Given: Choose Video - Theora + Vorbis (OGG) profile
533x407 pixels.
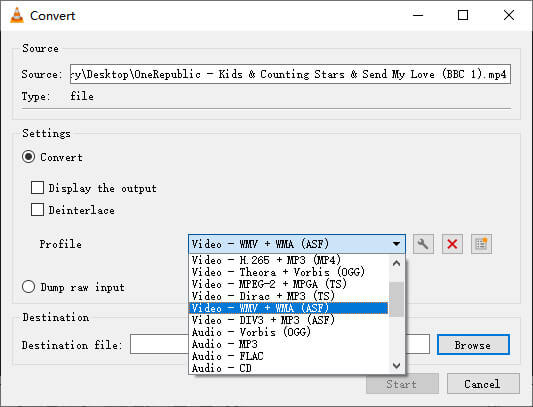Looking at the screenshot, I should 288,272.
